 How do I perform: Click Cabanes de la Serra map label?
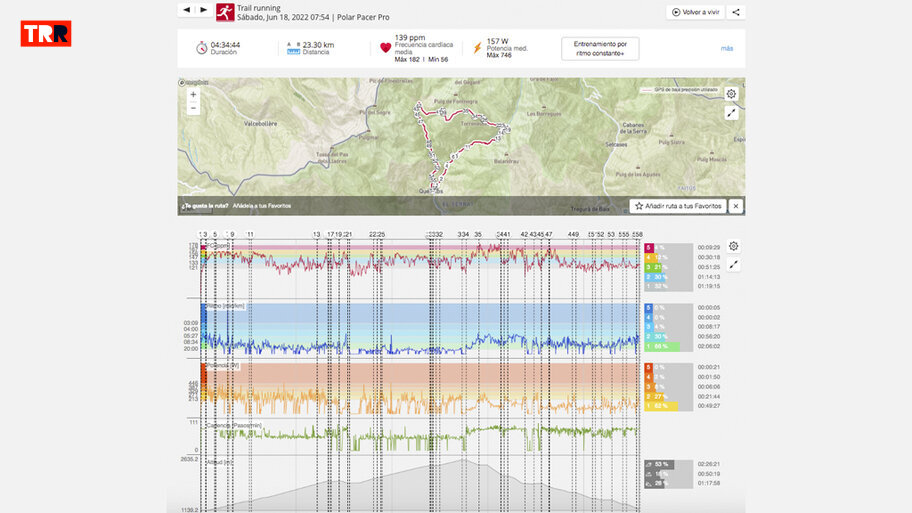[634, 128]
